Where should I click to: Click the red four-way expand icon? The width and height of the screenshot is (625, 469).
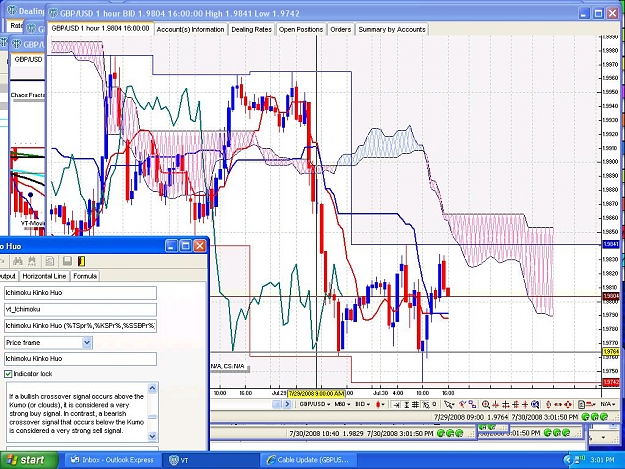[568, 404]
